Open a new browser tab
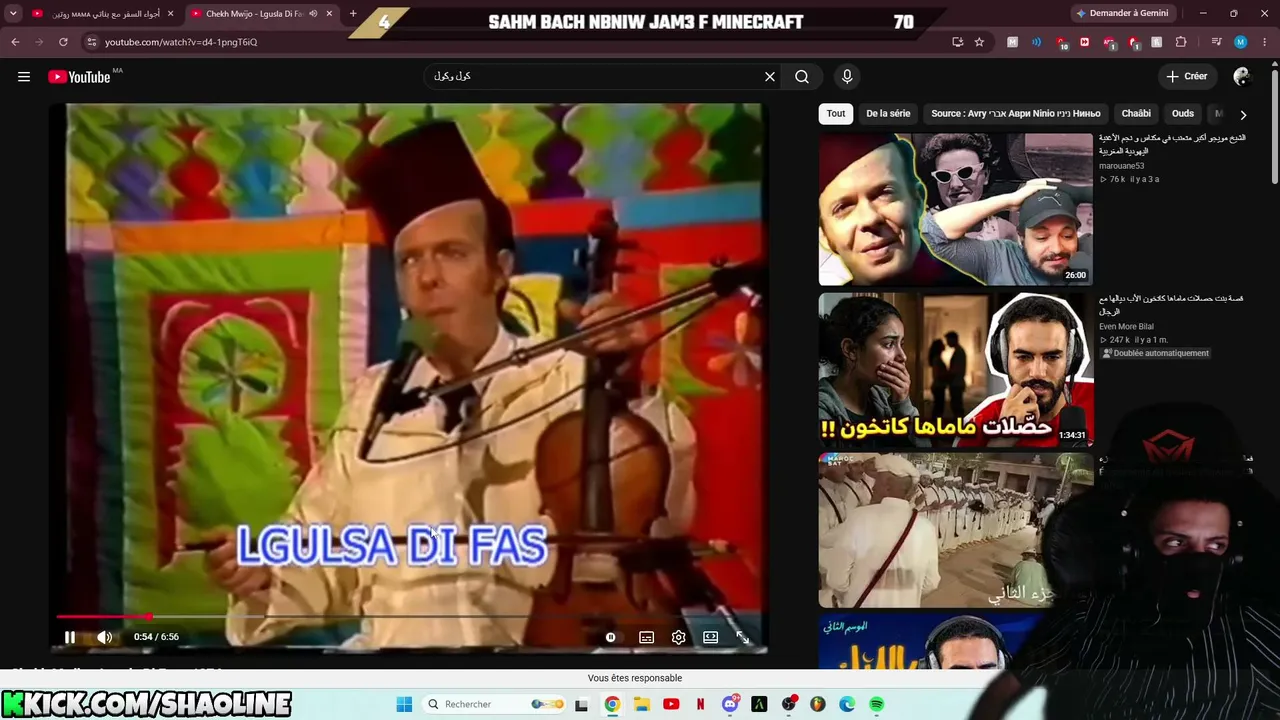 click(353, 14)
